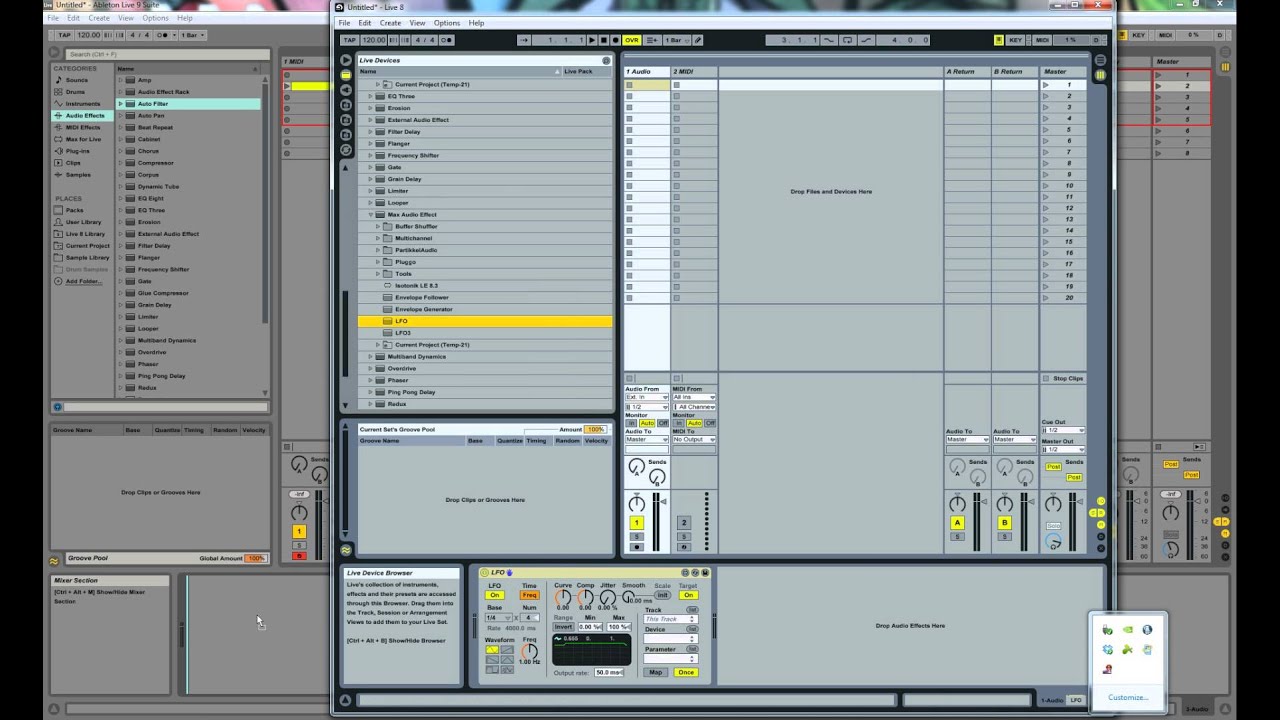Switch LFO Time mode to Freq
1280x720 pixels.
point(530,595)
